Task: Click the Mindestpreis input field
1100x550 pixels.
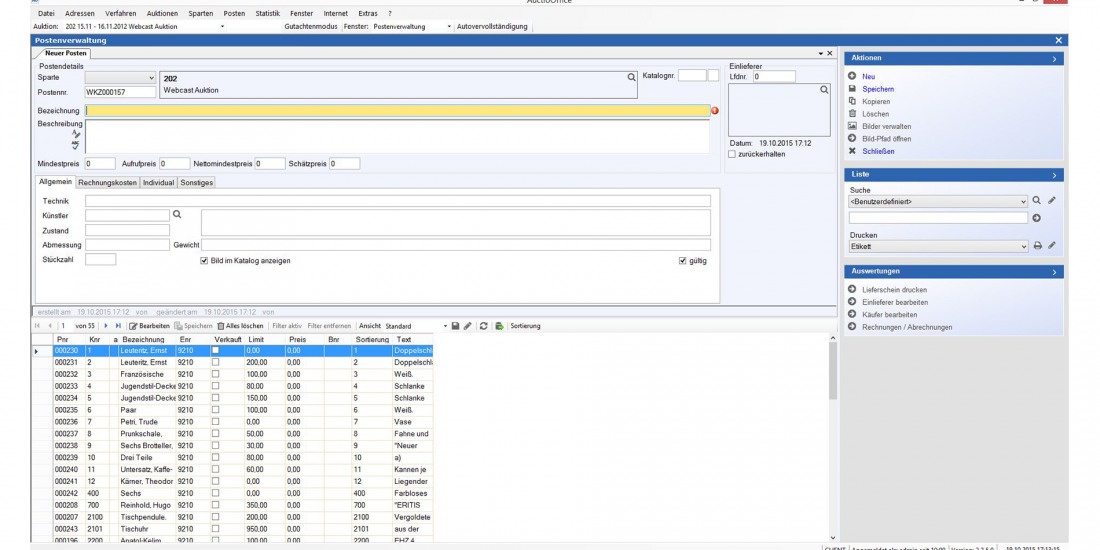Action: point(100,163)
